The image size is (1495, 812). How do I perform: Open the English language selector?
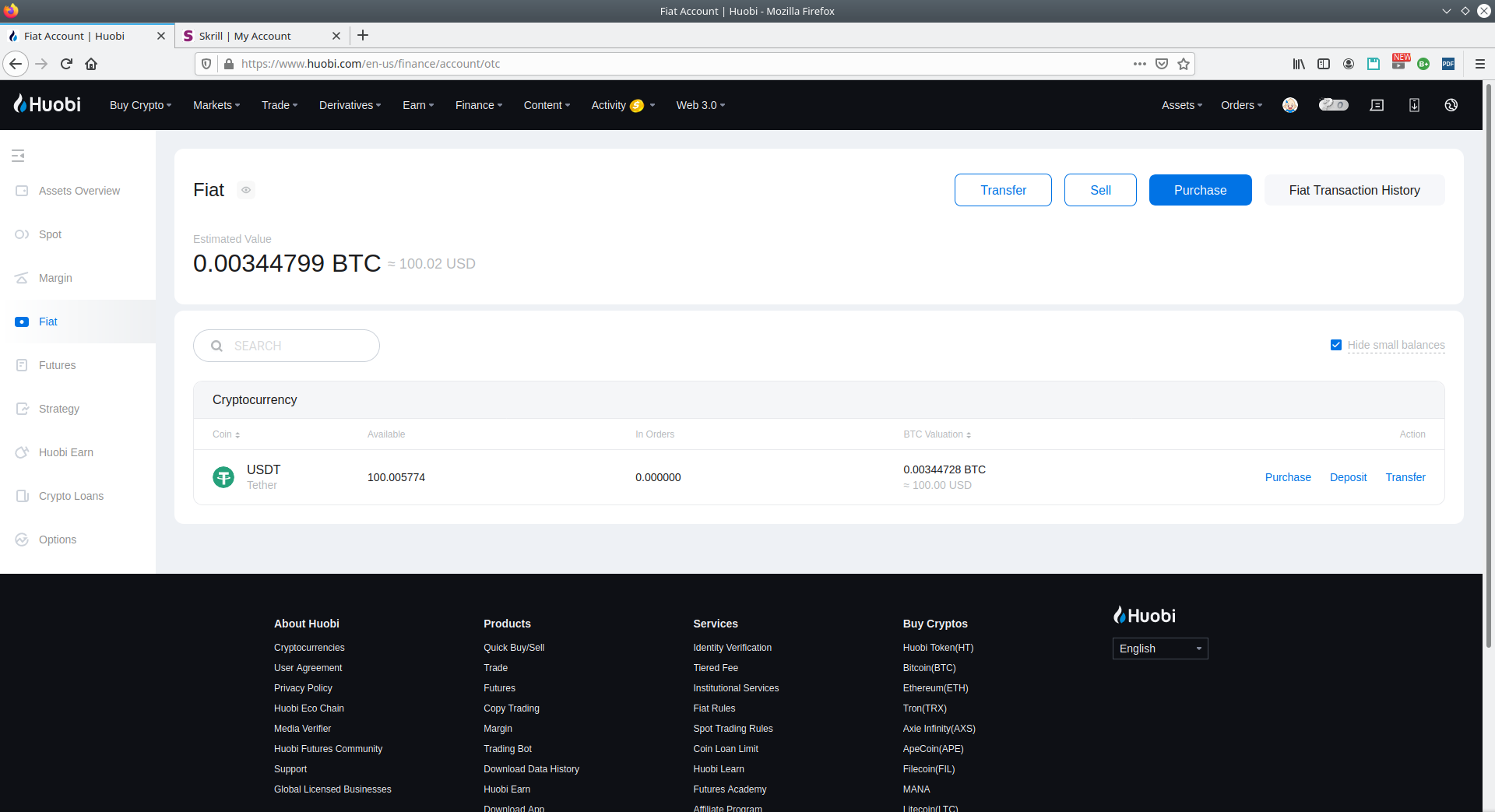1160,649
